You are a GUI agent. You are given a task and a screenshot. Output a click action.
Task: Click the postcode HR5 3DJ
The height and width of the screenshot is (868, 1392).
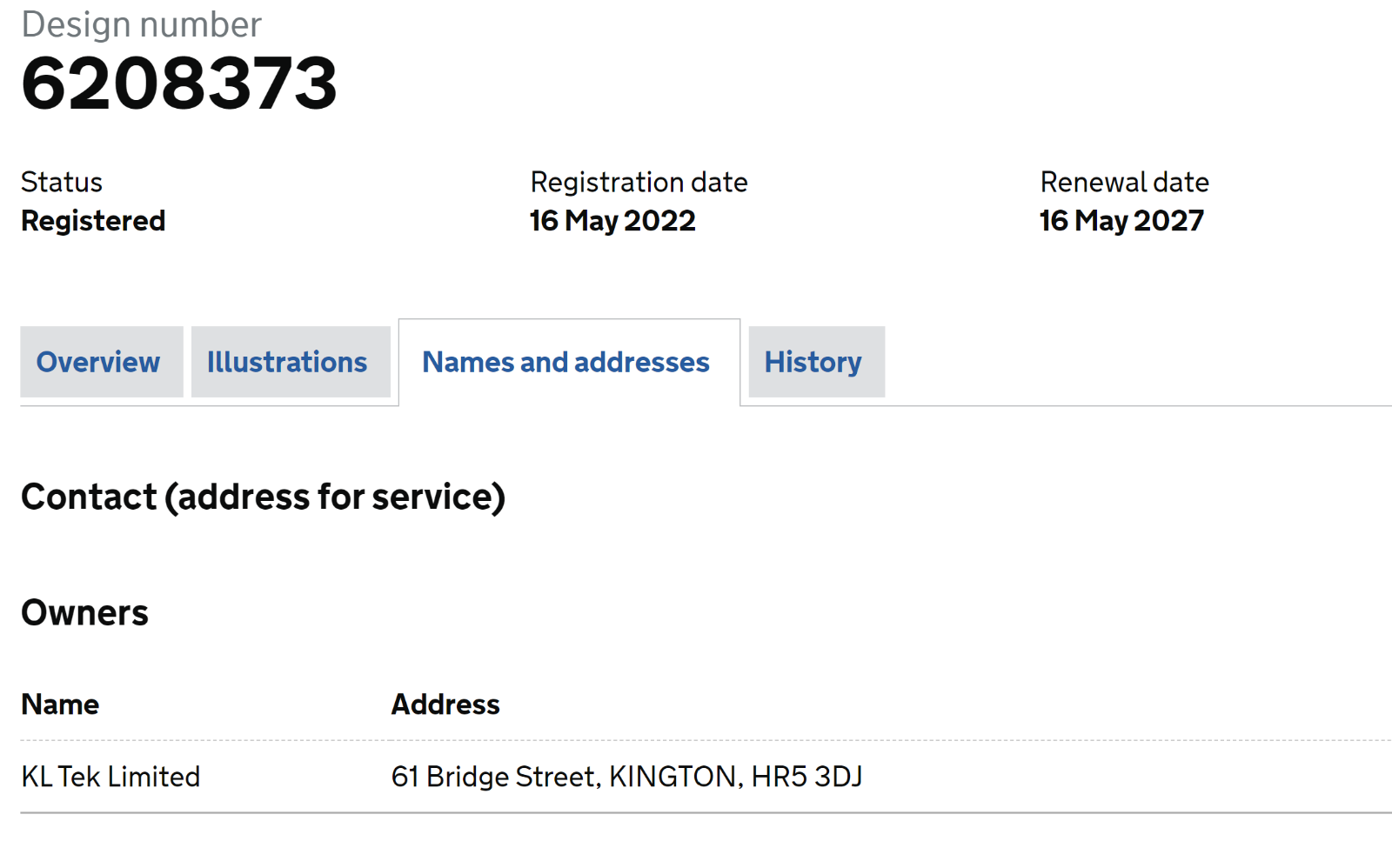tap(806, 777)
